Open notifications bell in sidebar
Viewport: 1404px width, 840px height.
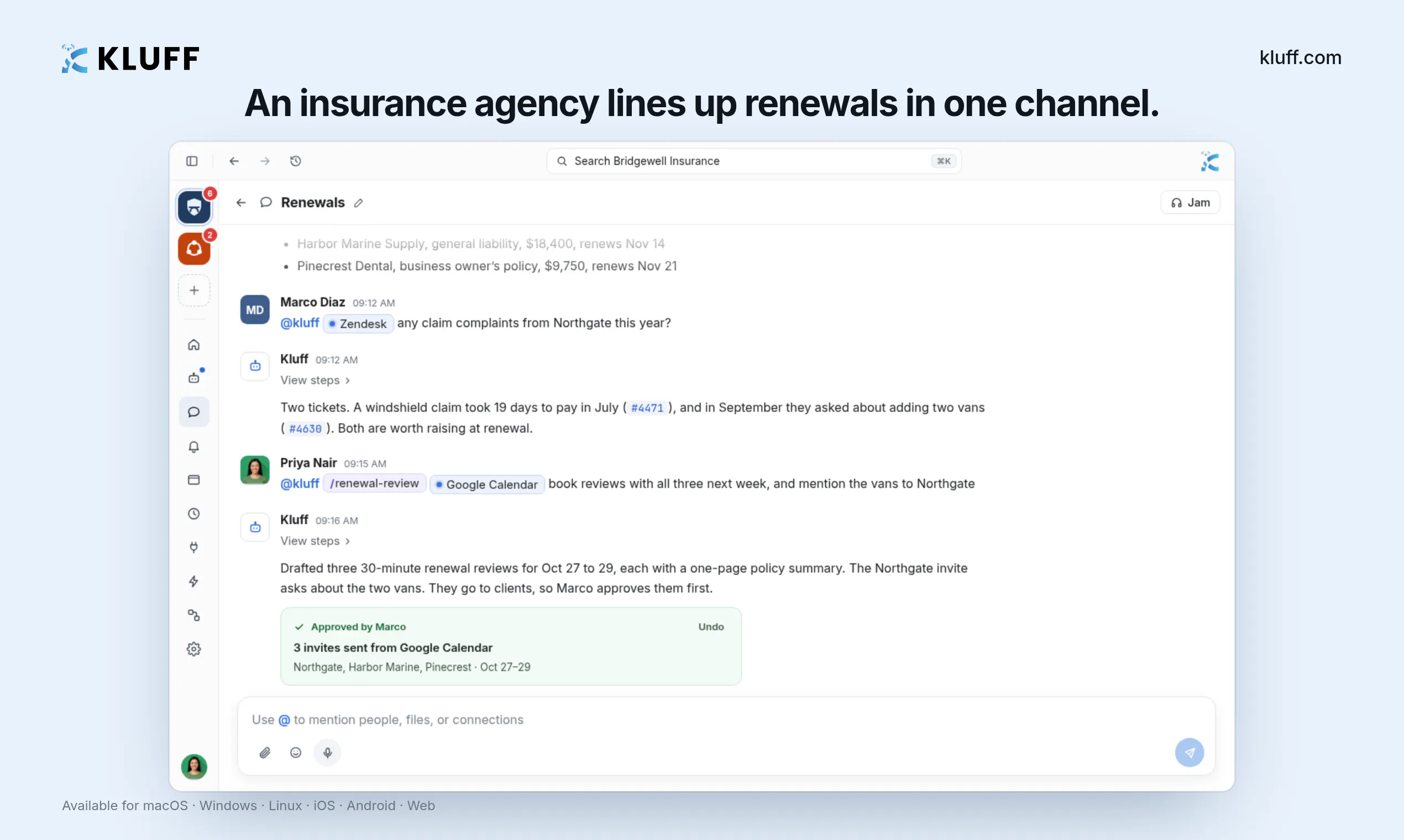[x=193, y=447]
